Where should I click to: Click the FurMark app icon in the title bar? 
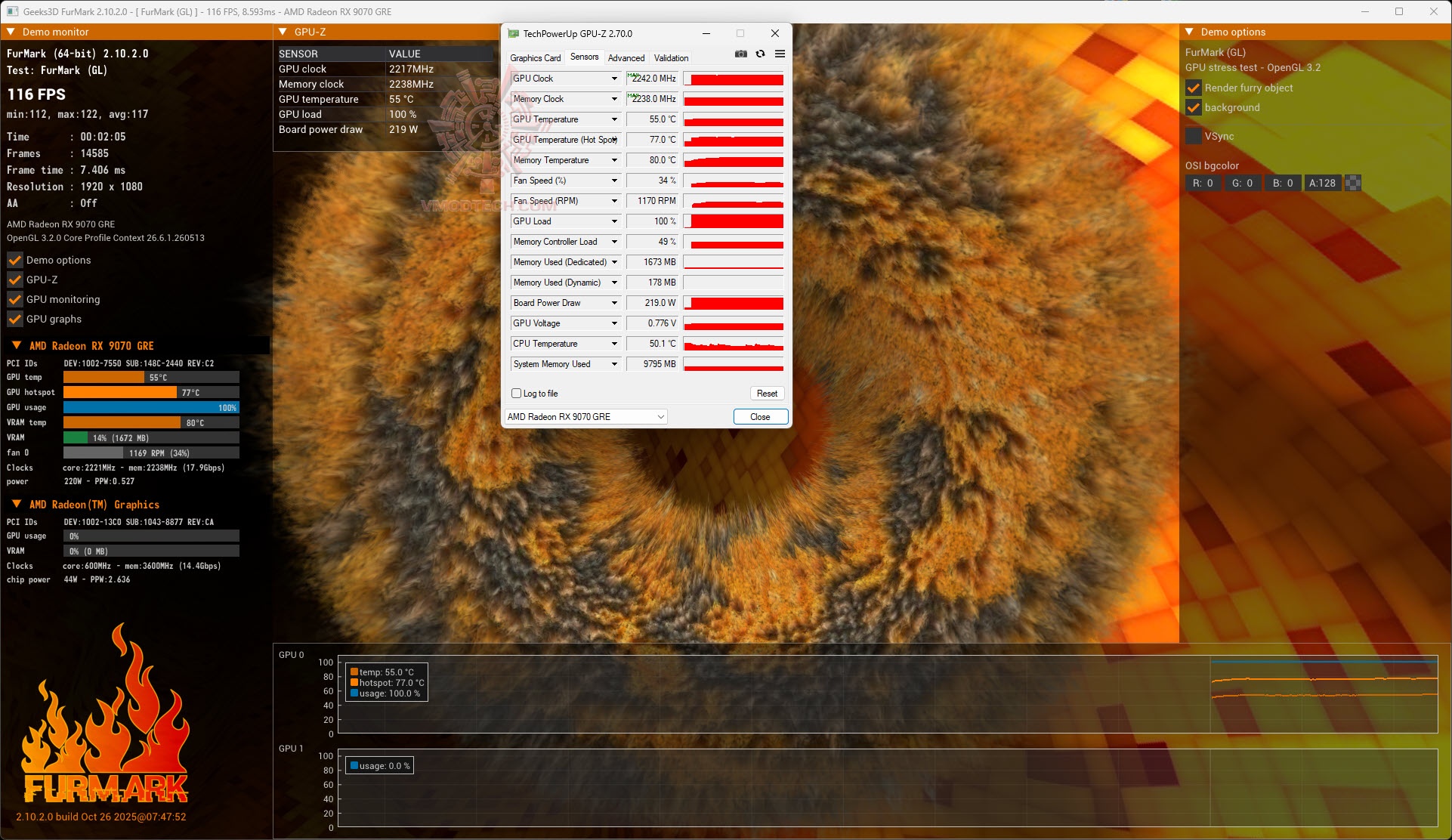[12, 11]
